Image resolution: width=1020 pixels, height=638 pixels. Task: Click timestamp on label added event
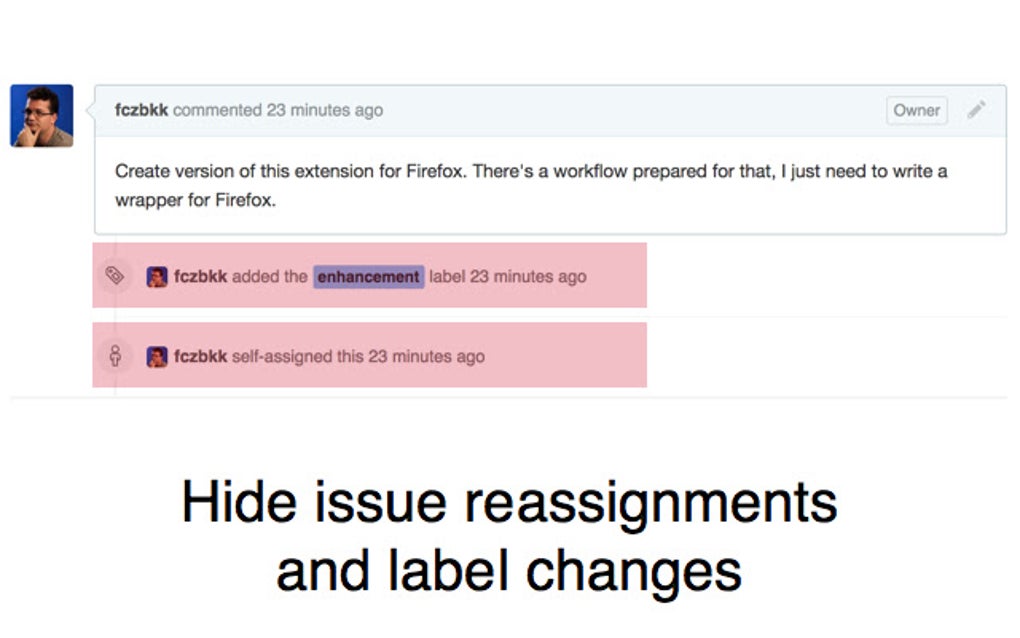tap(528, 277)
